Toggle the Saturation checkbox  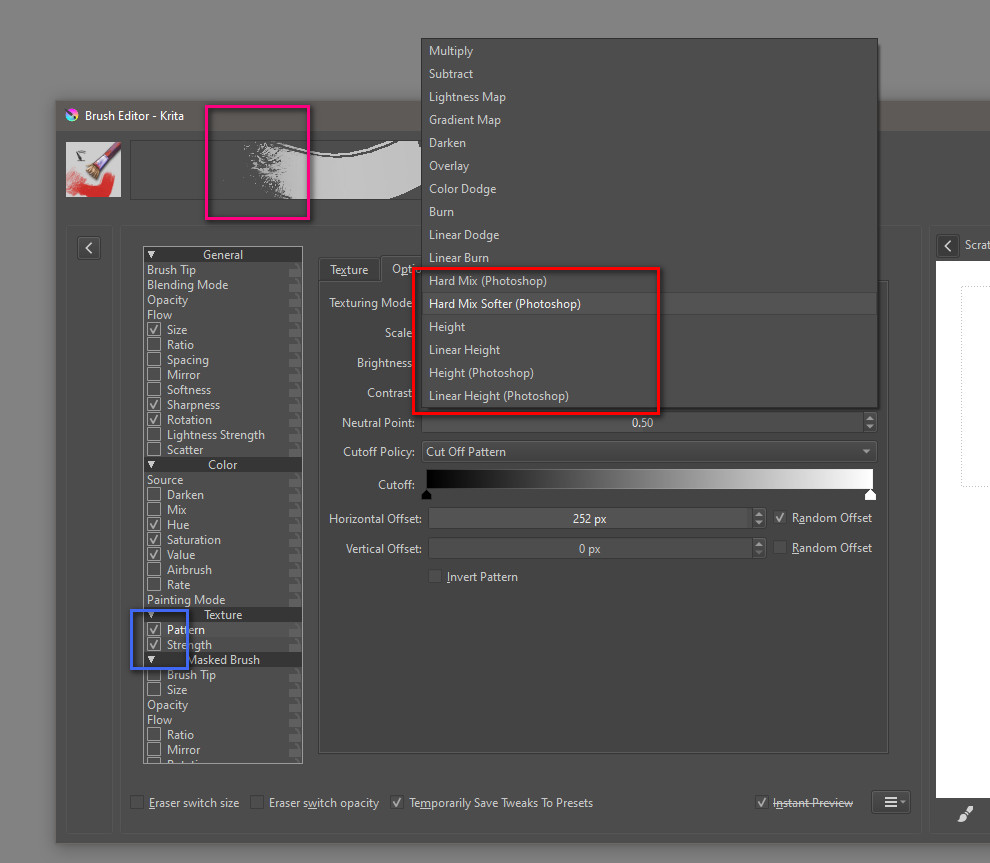pyautogui.click(x=154, y=540)
